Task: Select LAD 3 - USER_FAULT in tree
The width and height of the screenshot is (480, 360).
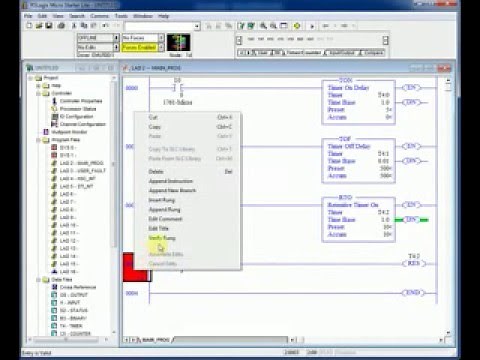Action: [82, 171]
